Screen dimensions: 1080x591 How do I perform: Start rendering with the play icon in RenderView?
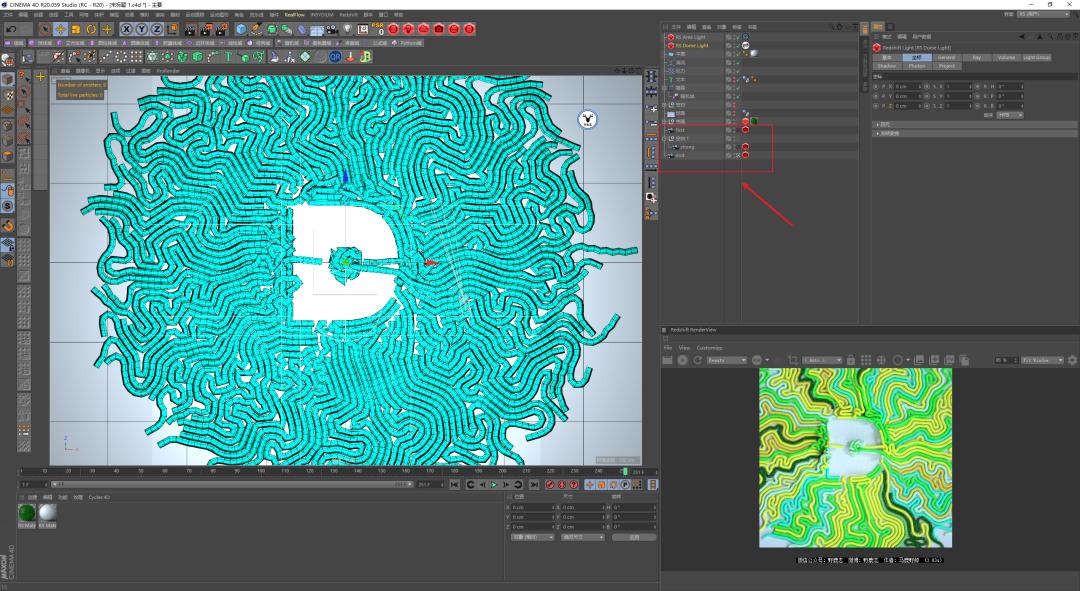683,358
